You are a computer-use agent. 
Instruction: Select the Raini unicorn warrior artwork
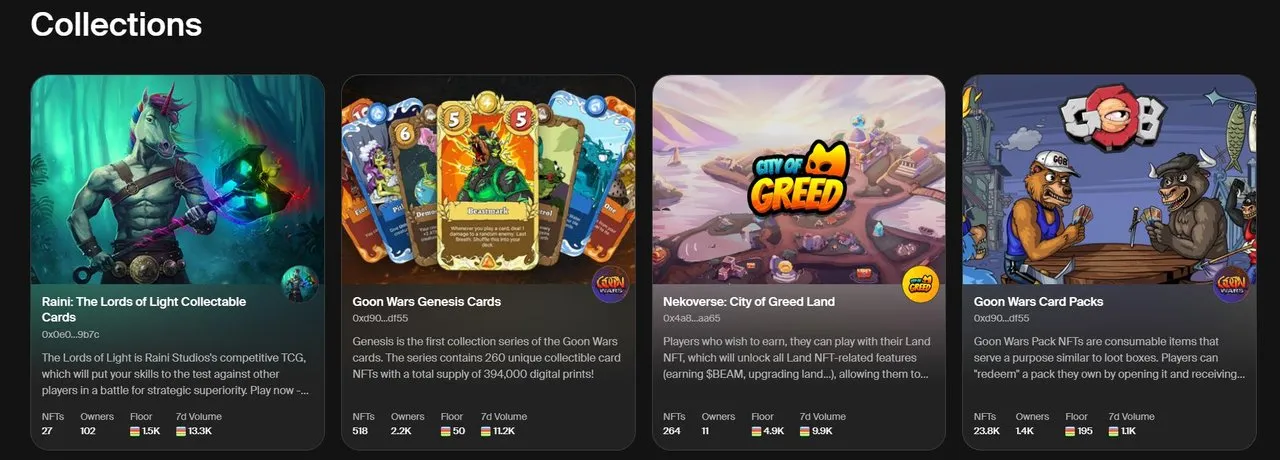[178, 180]
